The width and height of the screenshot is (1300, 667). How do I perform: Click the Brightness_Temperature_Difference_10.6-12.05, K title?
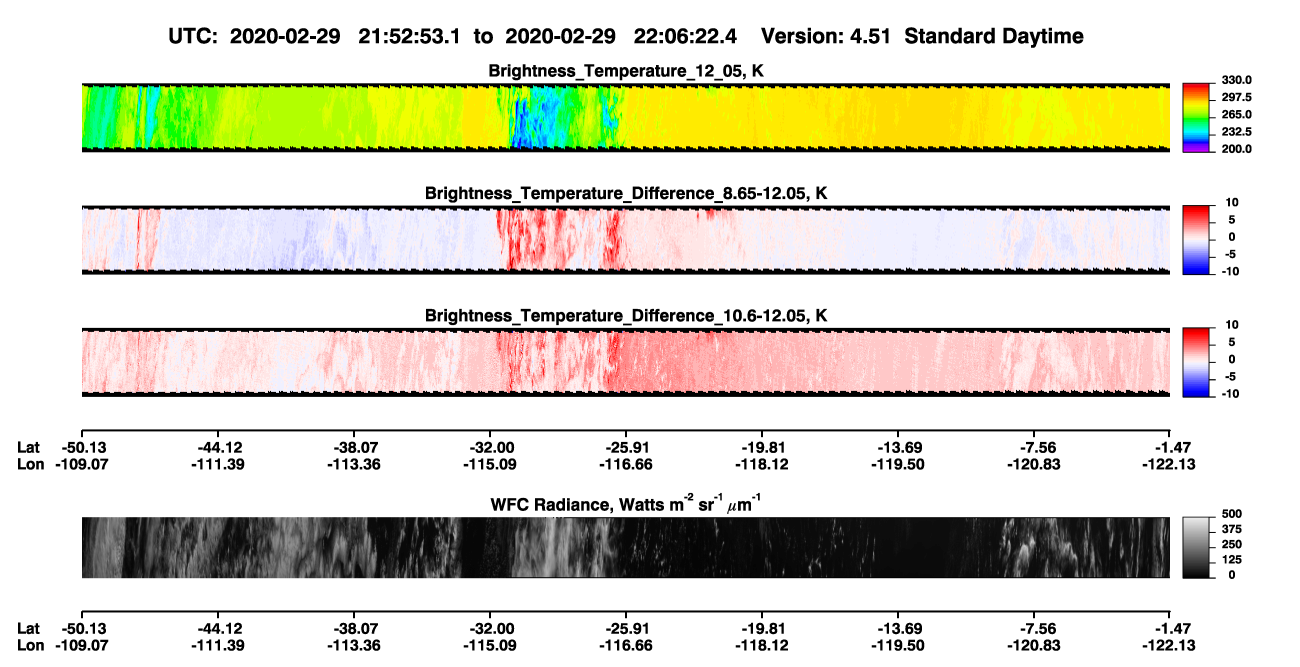pyautogui.click(x=626, y=316)
